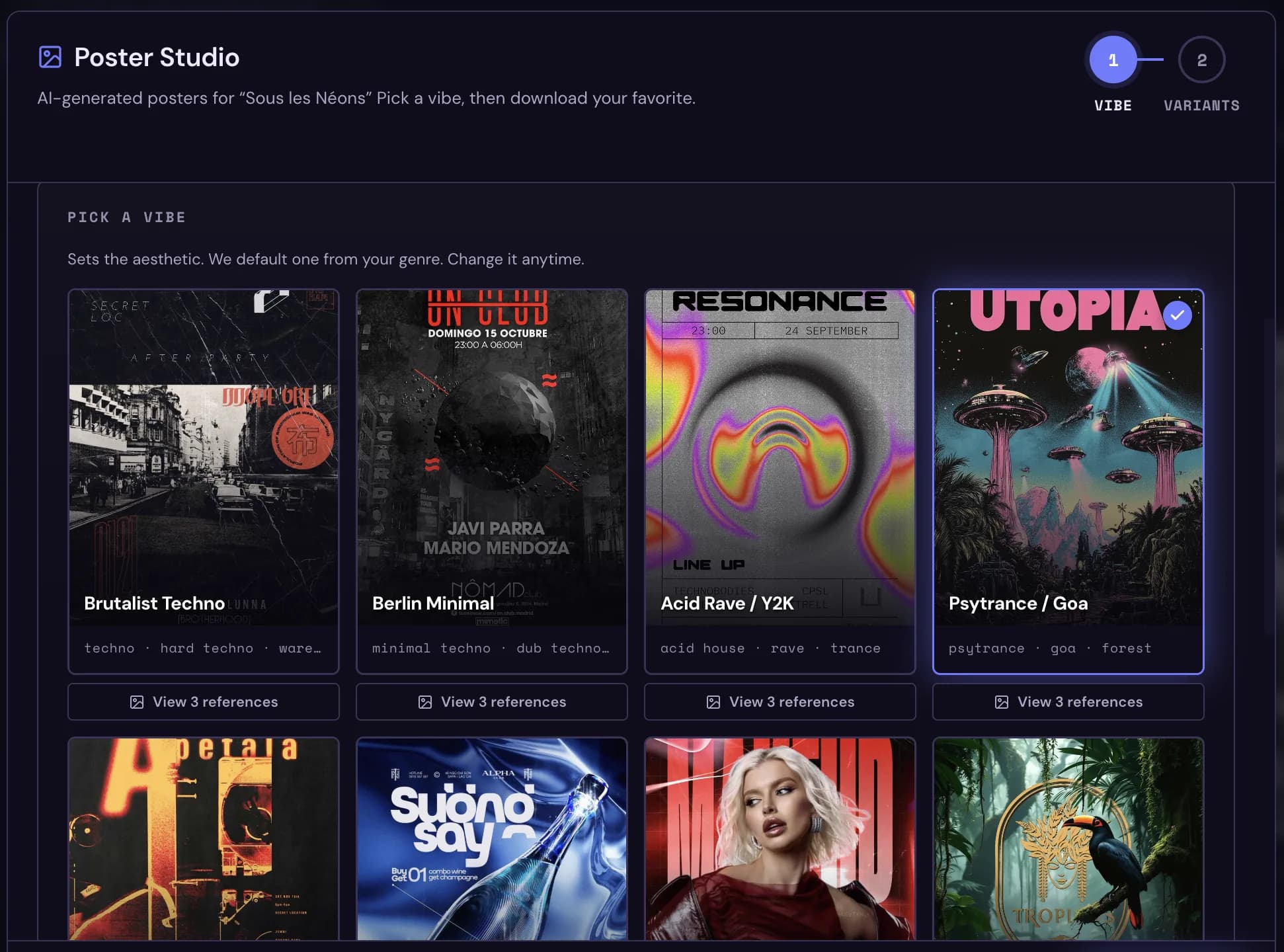
Task: Click image icon in Berlin Minimal references button
Action: (x=425, y=702)
